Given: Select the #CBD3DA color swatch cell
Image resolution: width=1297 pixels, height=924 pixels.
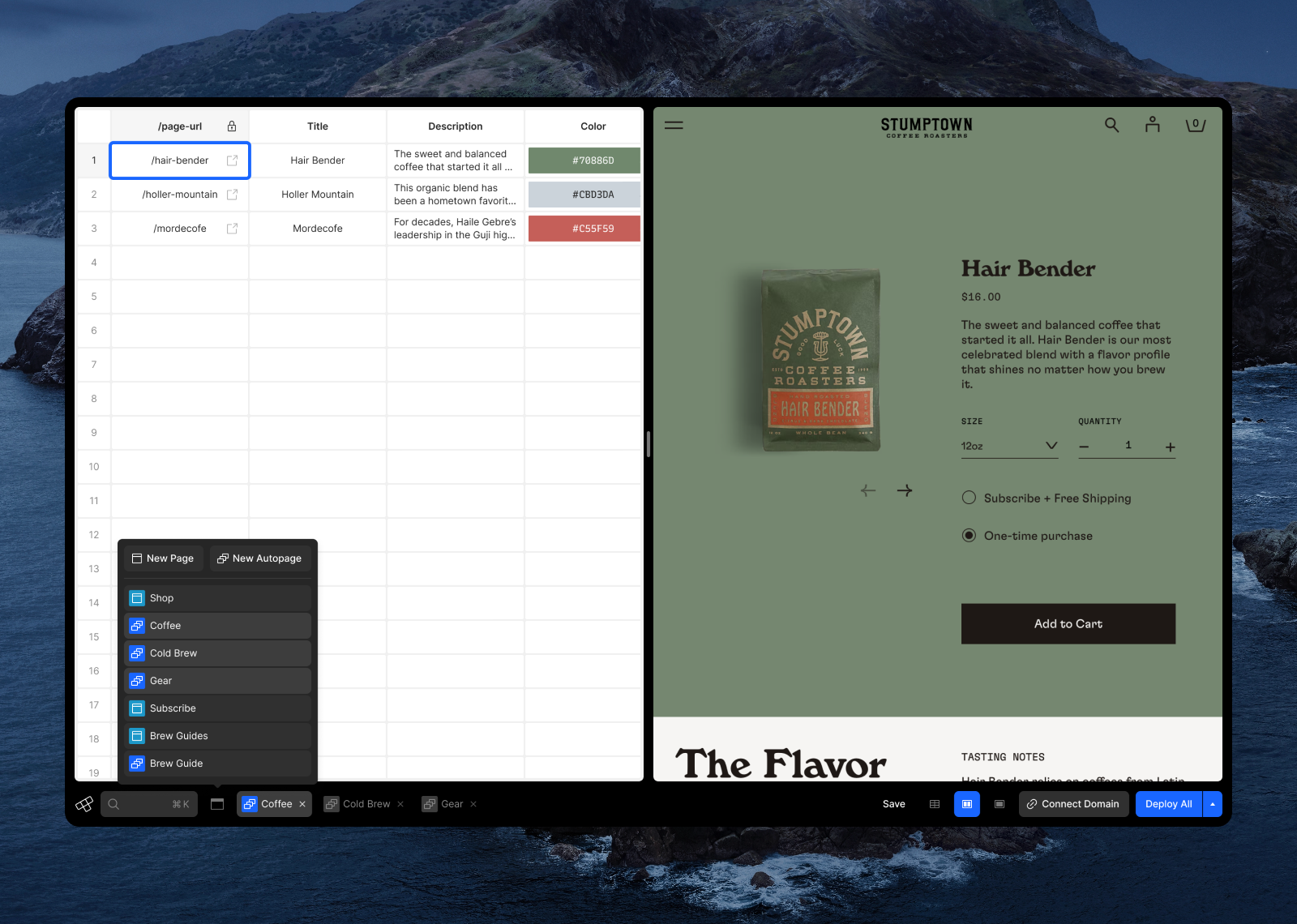Looking at the screenshot, I should 584,195.
